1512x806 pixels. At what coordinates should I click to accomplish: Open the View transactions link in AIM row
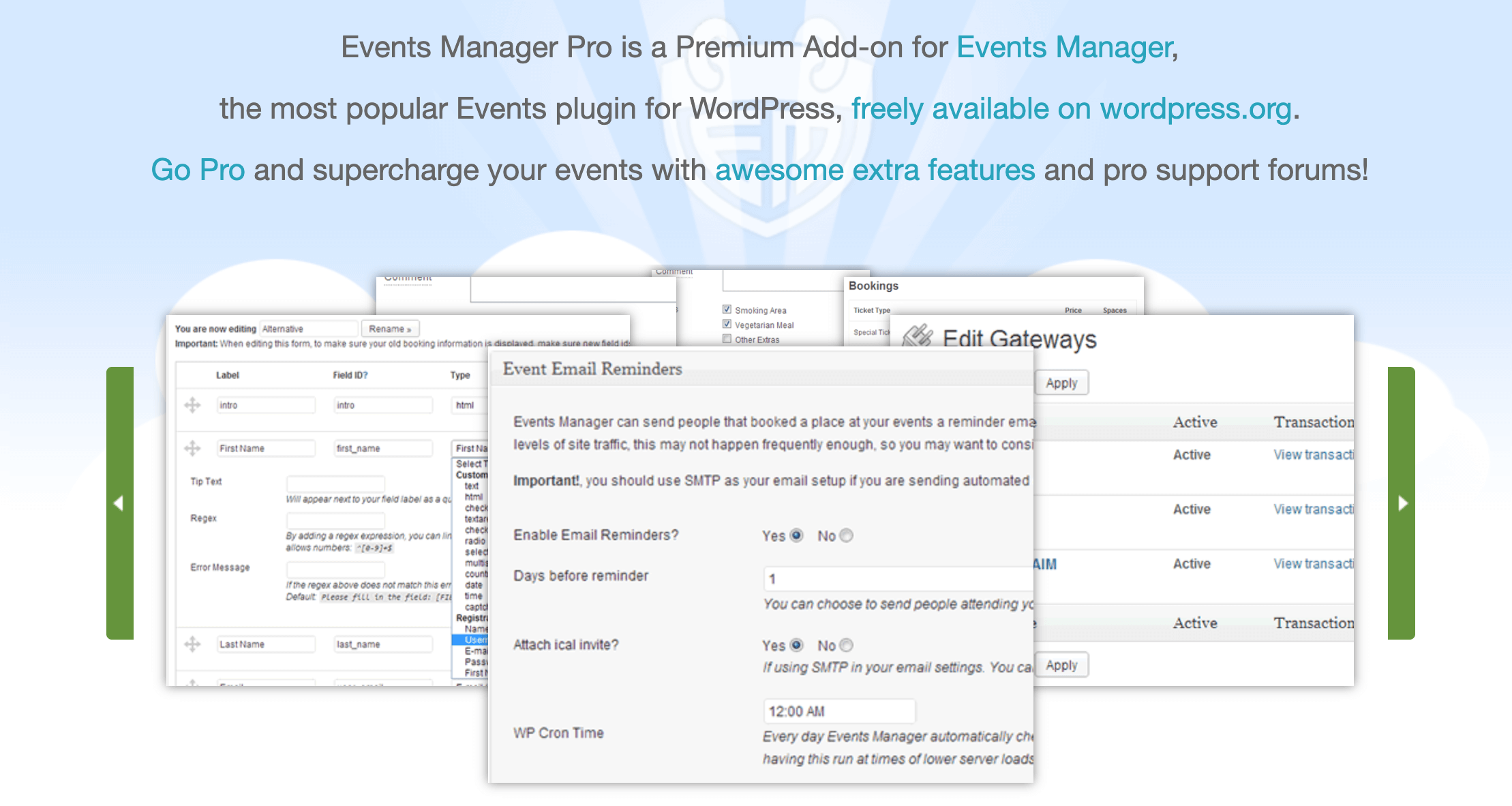[x=1313, y=564]
